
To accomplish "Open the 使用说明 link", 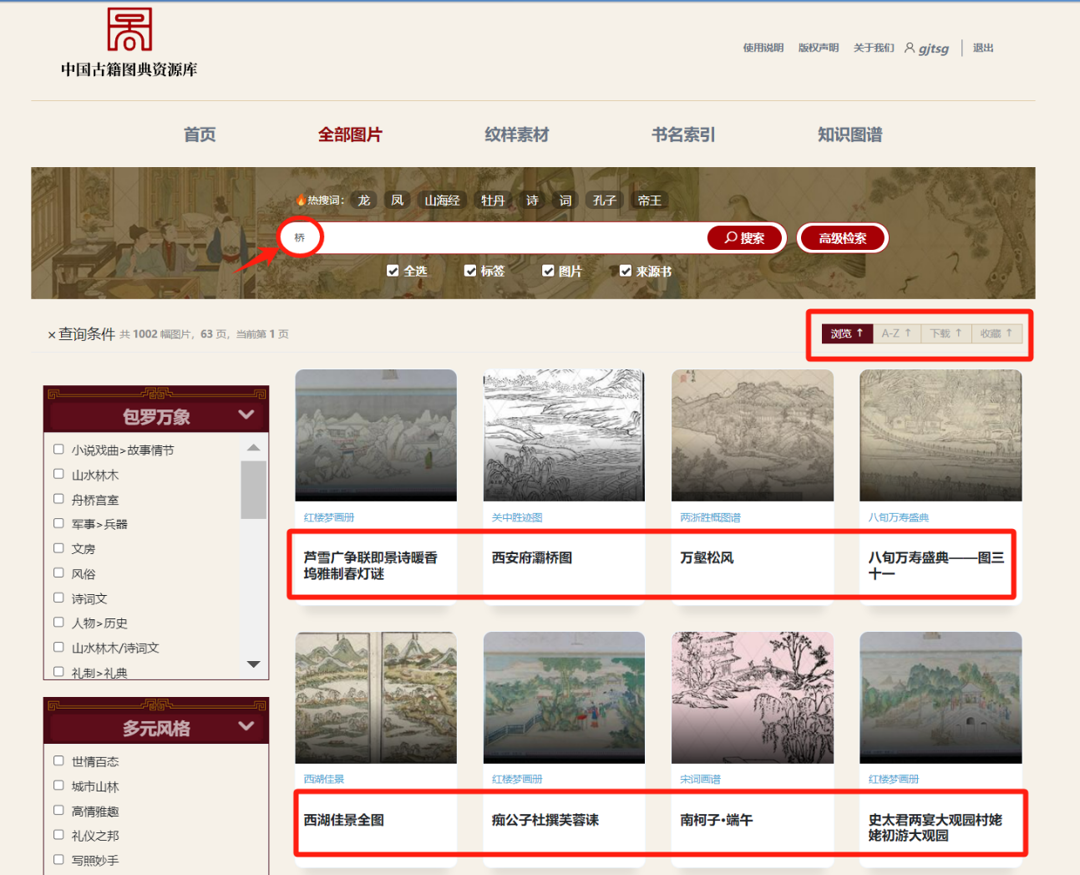I will point(763,48).
